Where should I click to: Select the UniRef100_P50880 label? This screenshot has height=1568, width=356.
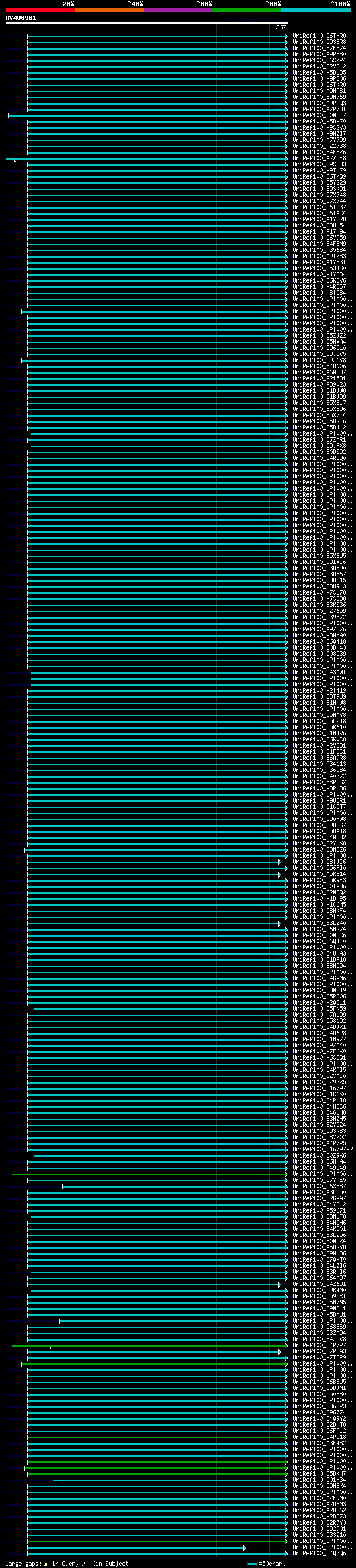tap(319, 1394)
